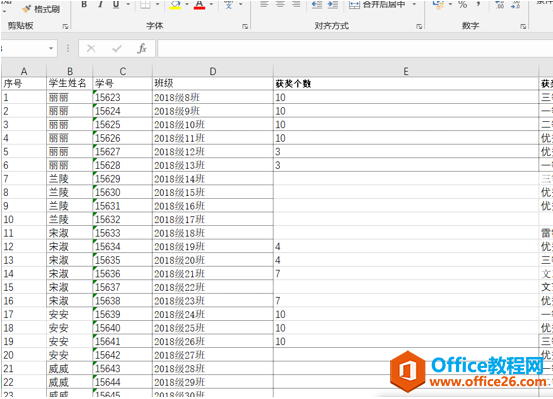Select the cell with student ID 15636
The height and width of the screenshot is (399, 553).
tap(123, 274)
